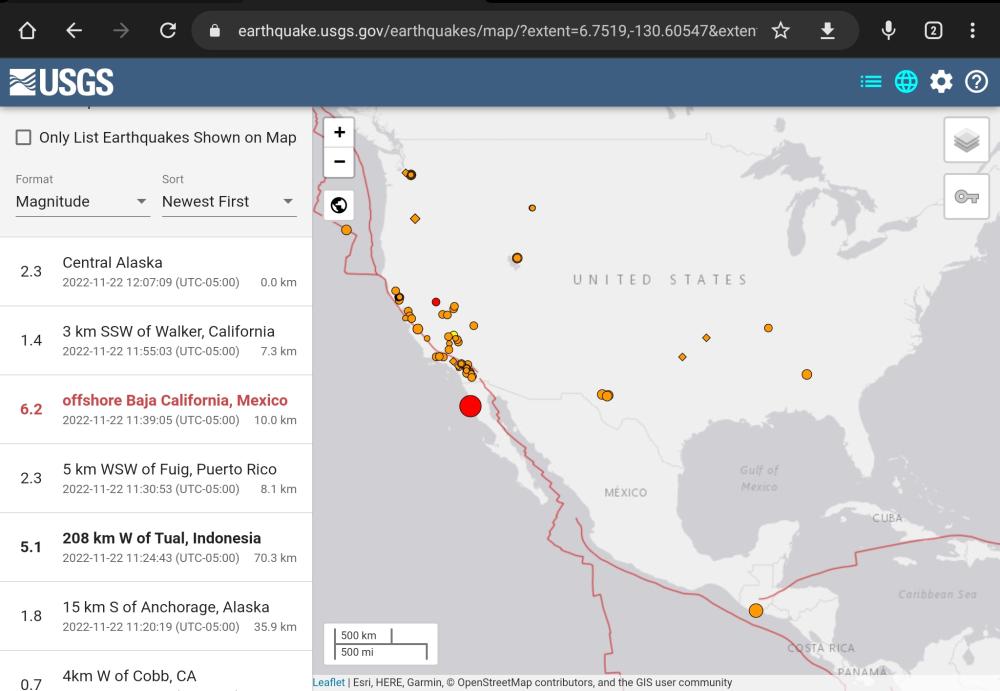Click the zoom to world globe button
The image size is (1000, 691).
(x=339, y=205)
